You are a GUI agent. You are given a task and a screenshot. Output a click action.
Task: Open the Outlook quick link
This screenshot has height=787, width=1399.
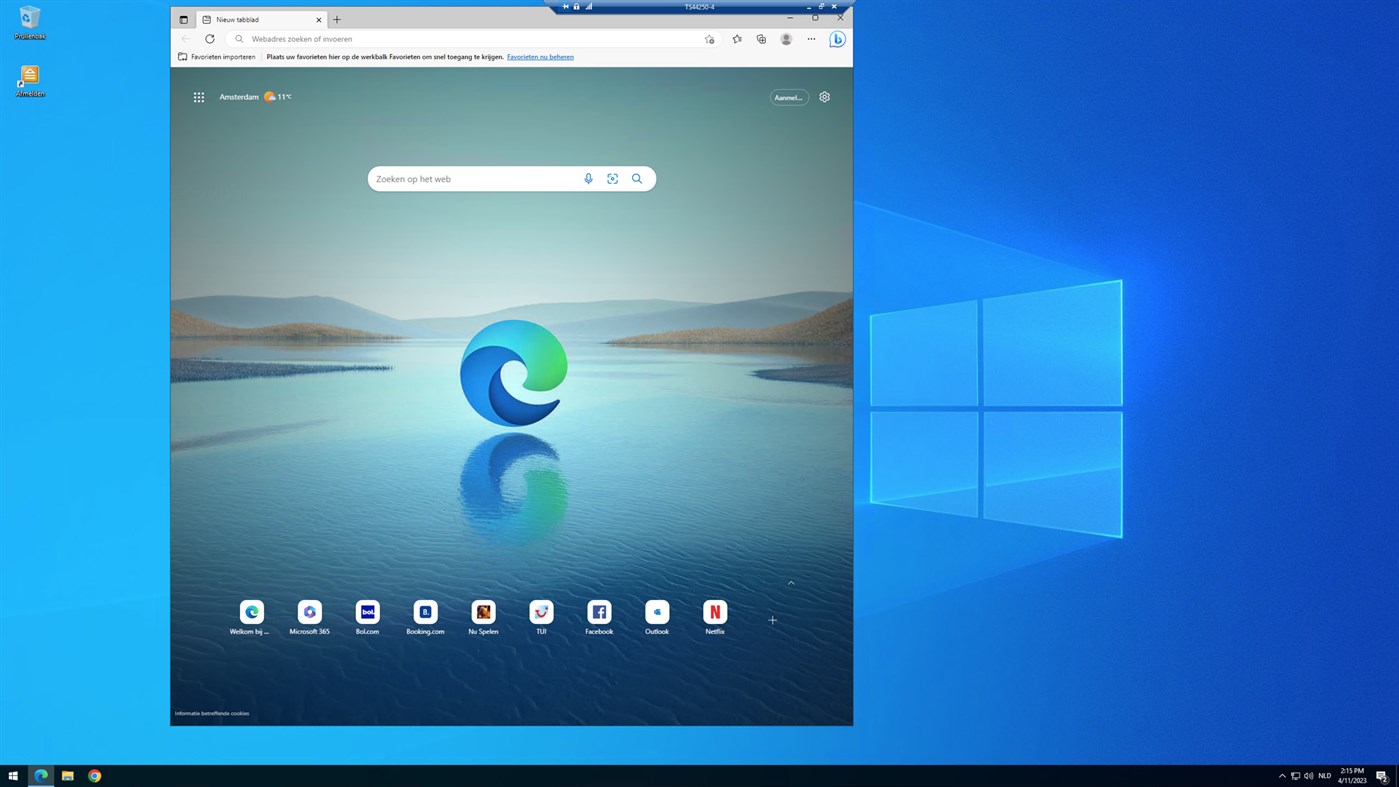click(x=657, y=618)
